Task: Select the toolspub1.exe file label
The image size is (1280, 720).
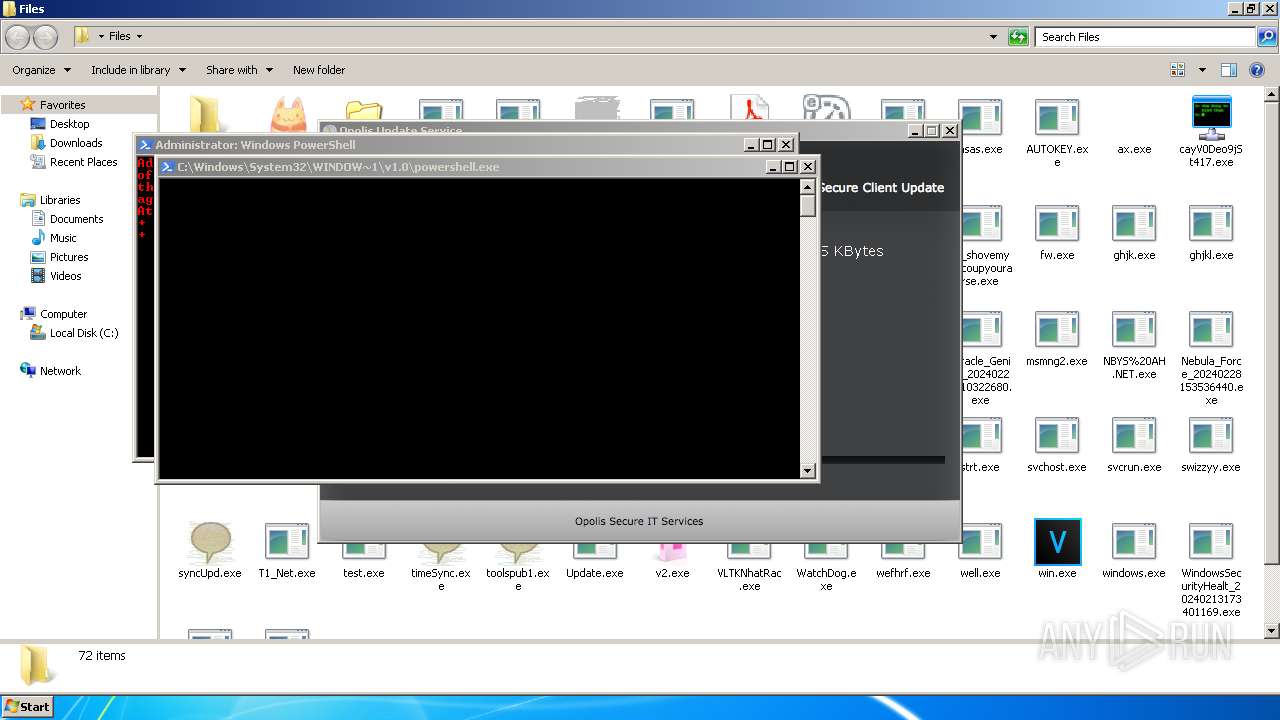Action: point(518,579)
